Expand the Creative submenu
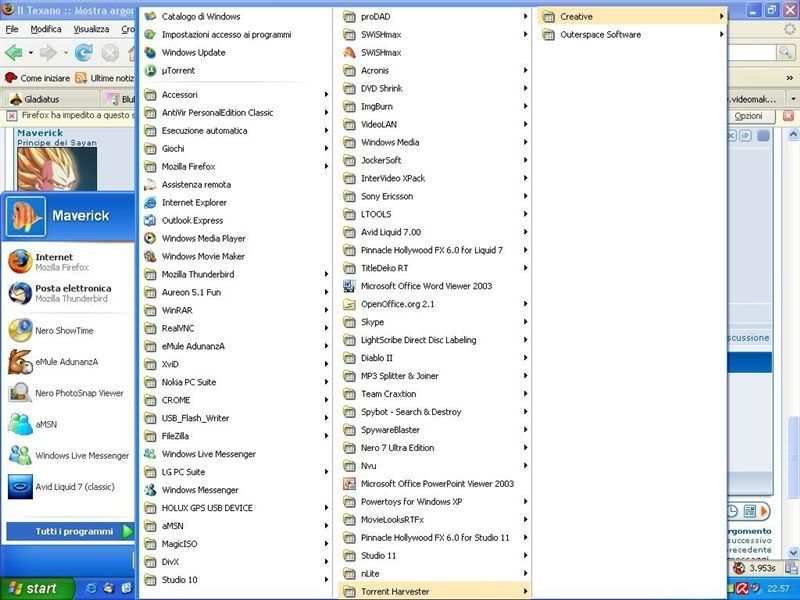 click(632, 16)
